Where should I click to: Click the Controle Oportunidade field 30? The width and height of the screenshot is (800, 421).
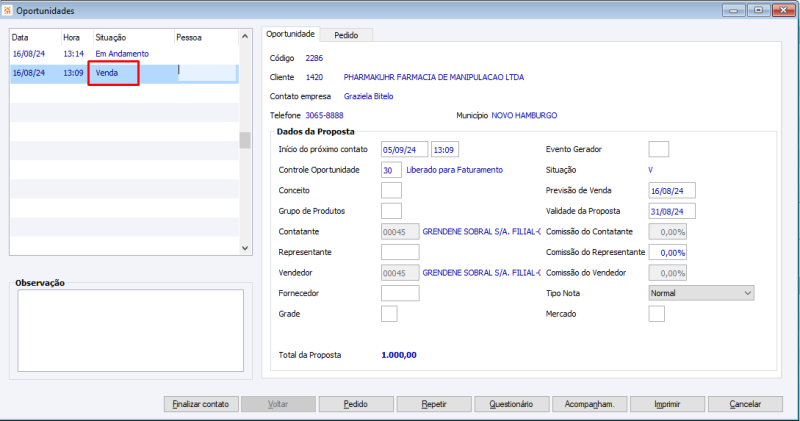(391, 170)
